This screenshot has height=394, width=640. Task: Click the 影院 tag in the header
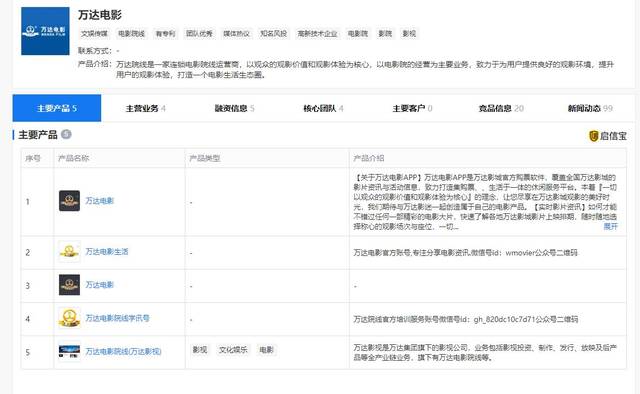(385, 33)
